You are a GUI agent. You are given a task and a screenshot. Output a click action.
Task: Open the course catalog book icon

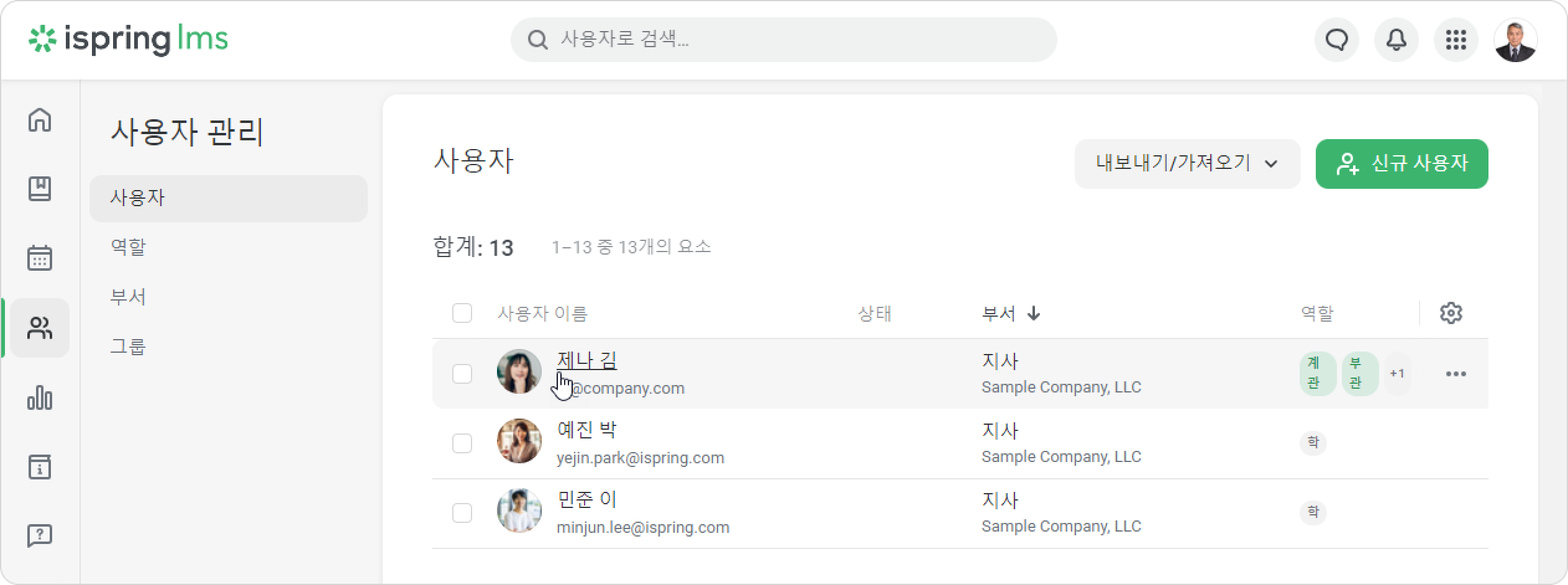tap(40, 189)
